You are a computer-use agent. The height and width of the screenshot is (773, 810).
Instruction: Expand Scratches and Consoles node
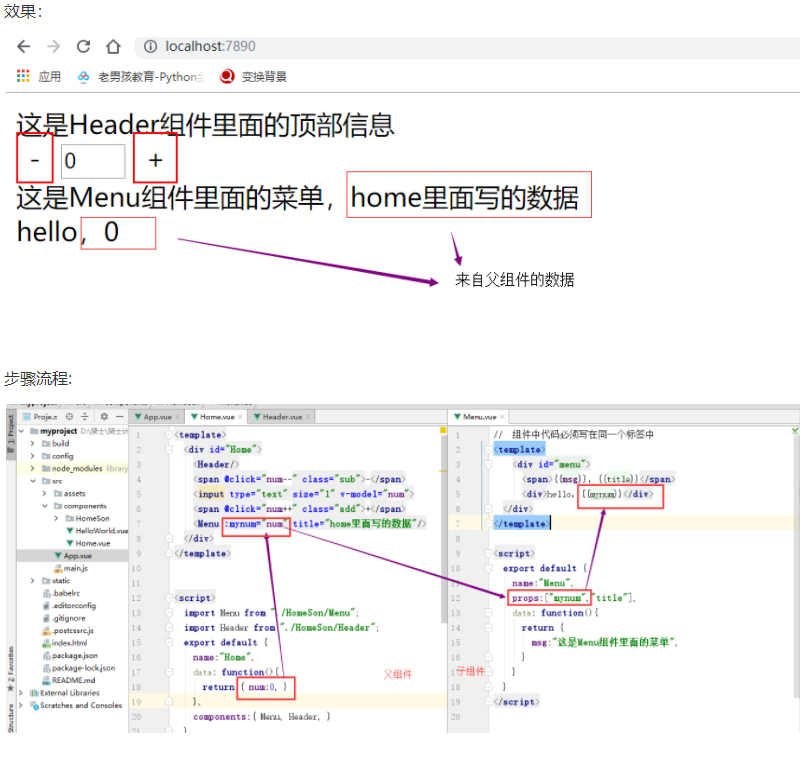(21, 705)
